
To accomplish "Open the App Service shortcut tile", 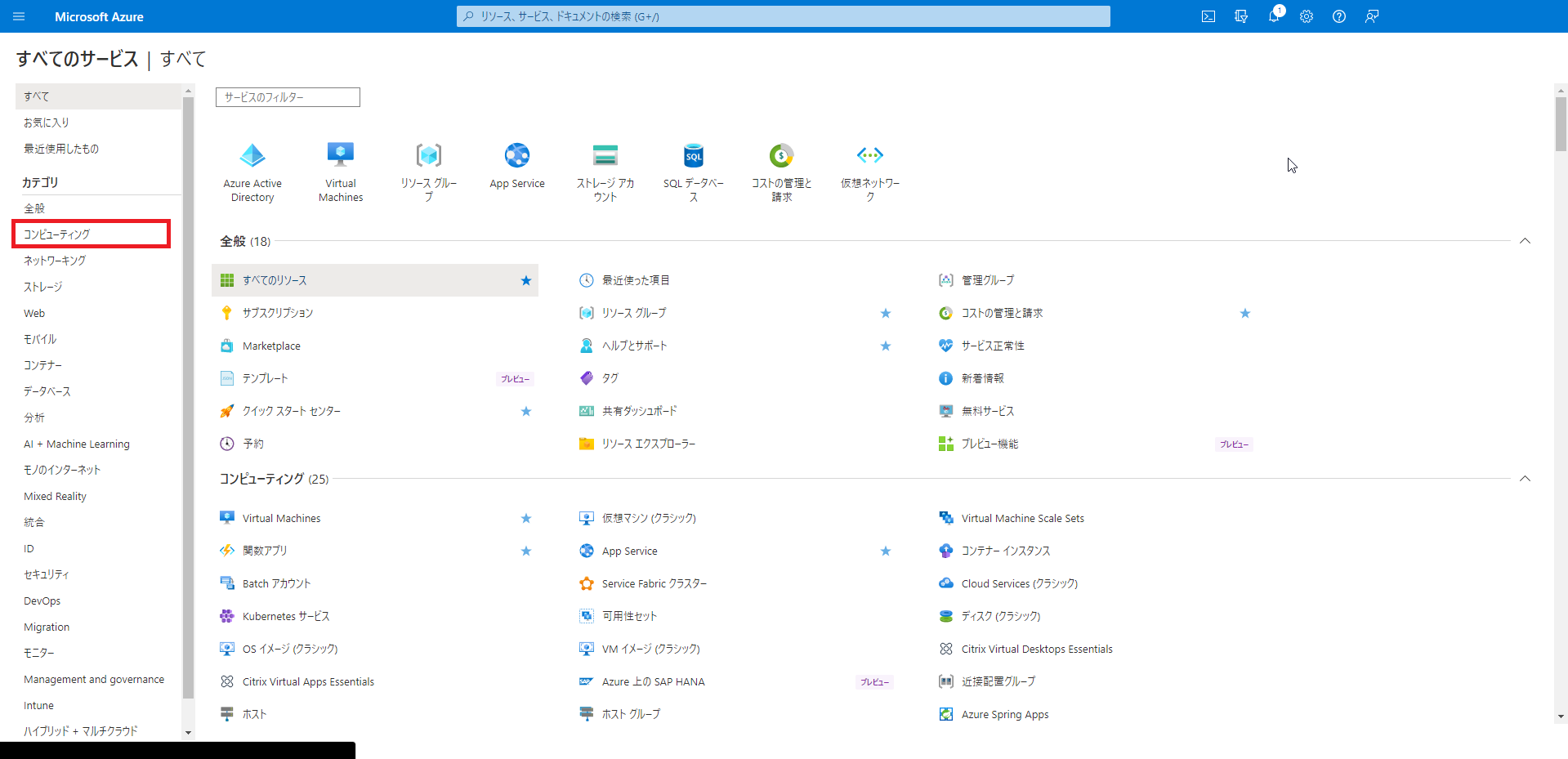I will (517, 166).
